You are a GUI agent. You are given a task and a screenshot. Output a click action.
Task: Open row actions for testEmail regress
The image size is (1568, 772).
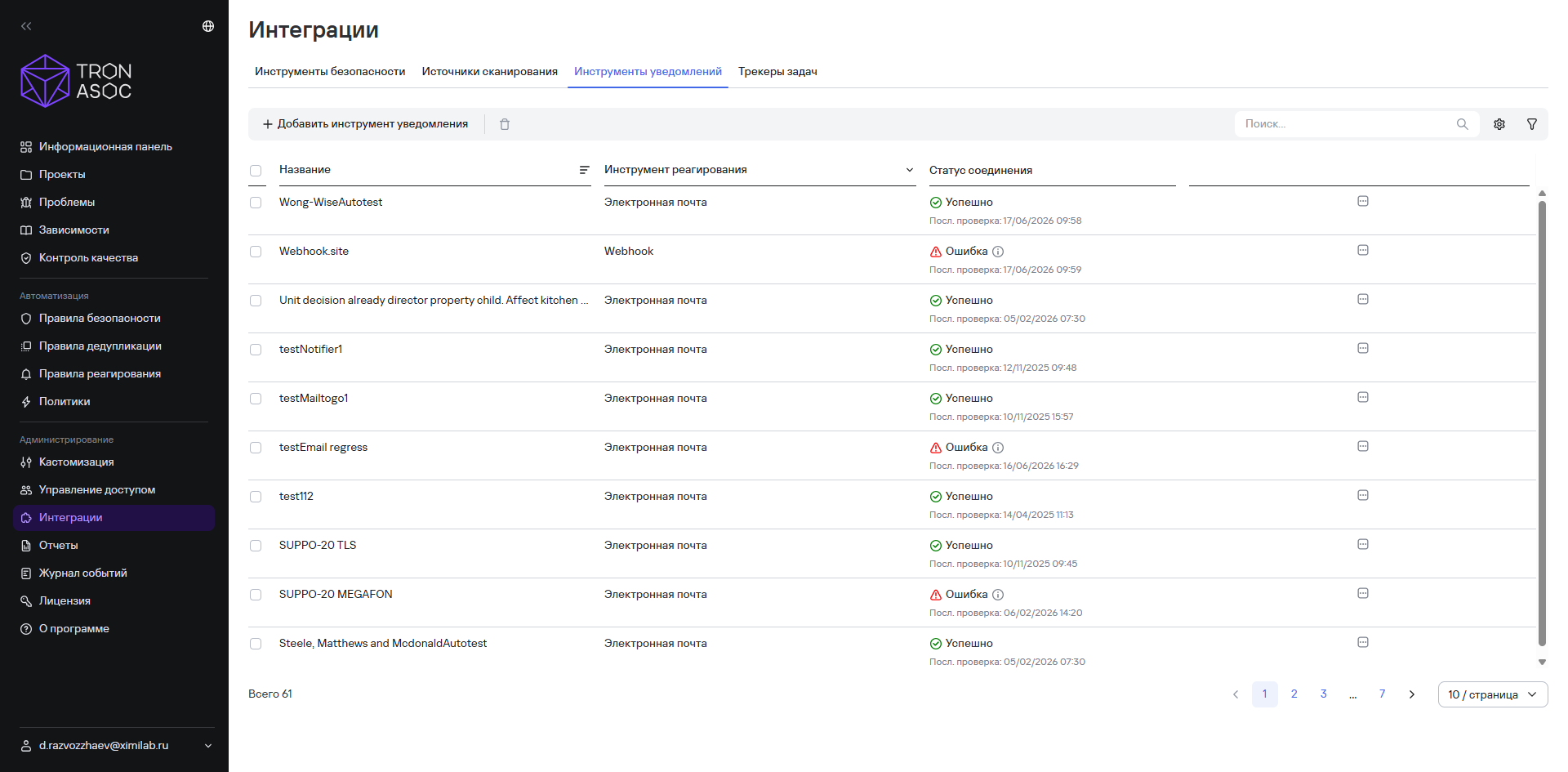[x=1363, y=446]
